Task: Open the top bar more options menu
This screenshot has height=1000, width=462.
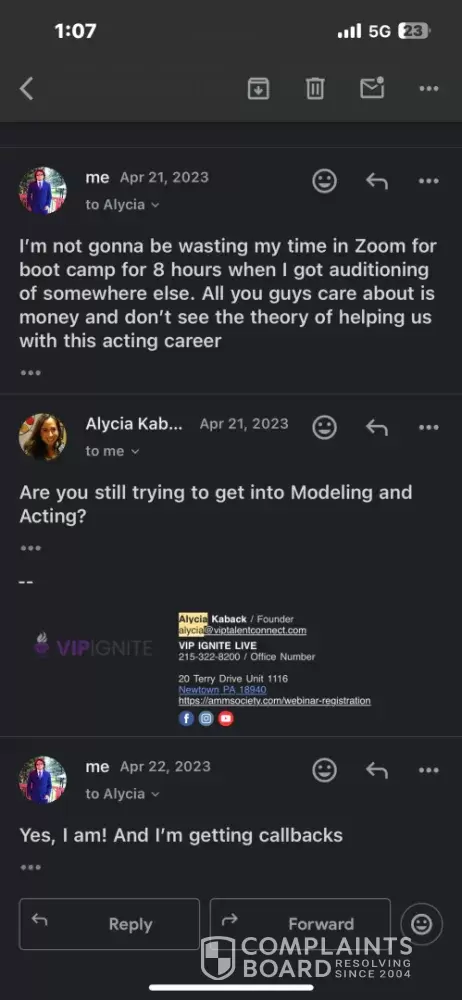Action: pyautogui.click(x=429, y=89)
